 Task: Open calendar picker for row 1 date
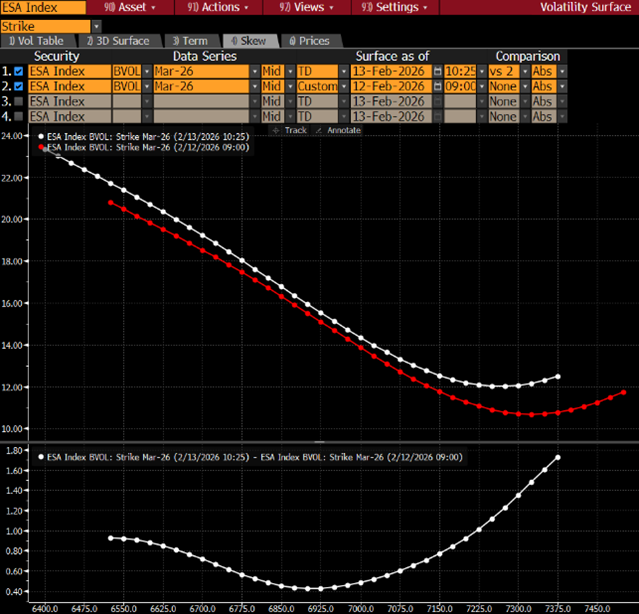[438, 72]
